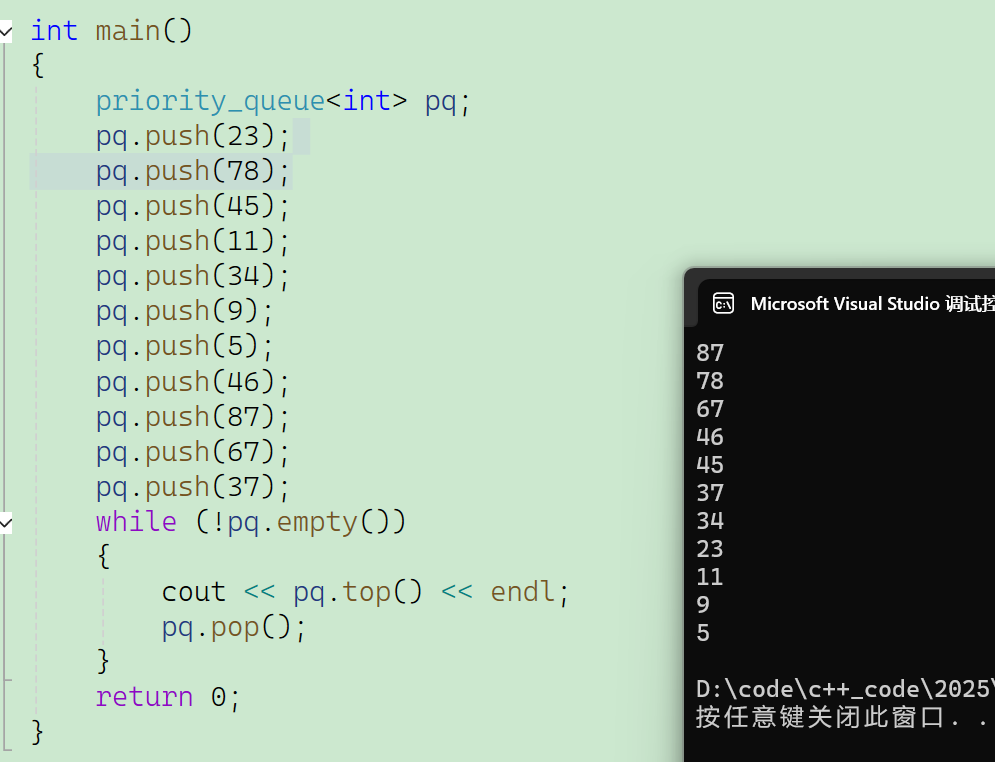Collapse the int main() function fold arrow
This screenshot has width=995, height=762.
pos(6,30)
